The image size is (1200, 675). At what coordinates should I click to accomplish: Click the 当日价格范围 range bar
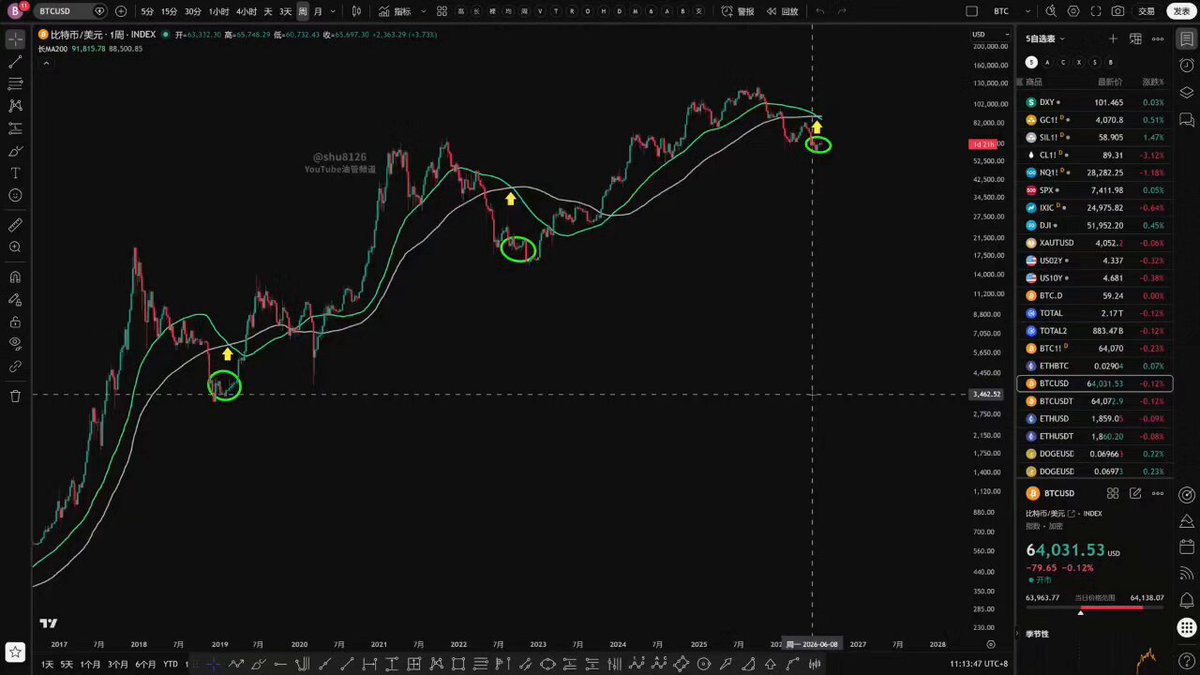1097,606
